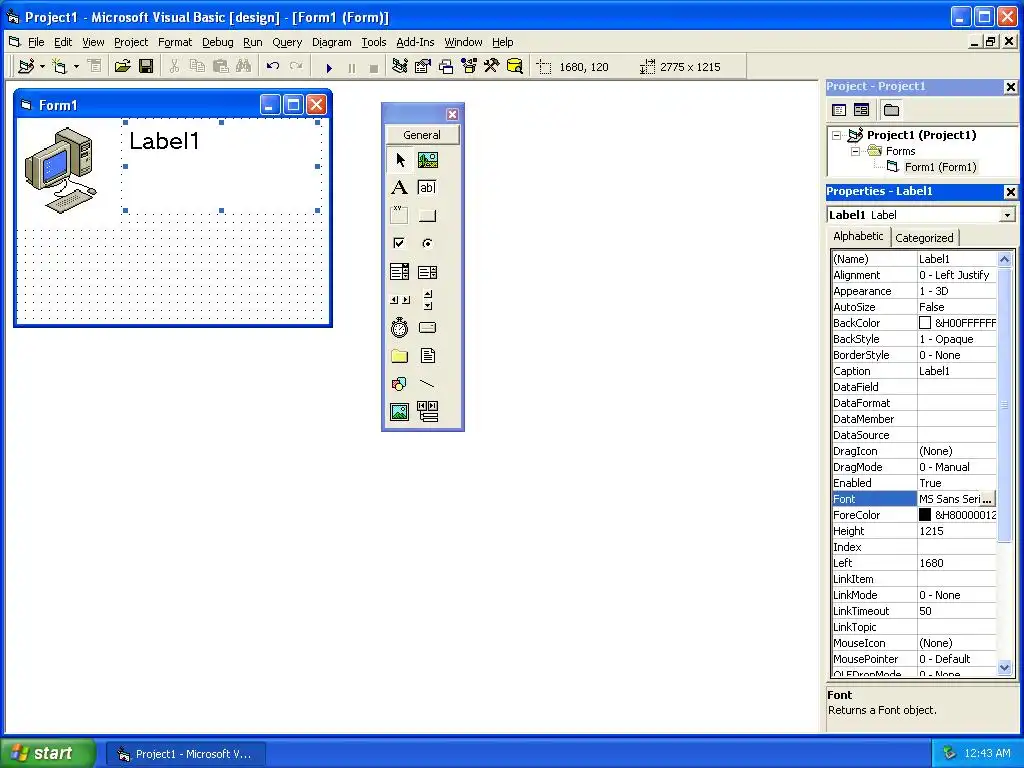Select the OptionButton control in the toolbox
The width and height of the screenshot is (1024, 768).
coord(427,243)
